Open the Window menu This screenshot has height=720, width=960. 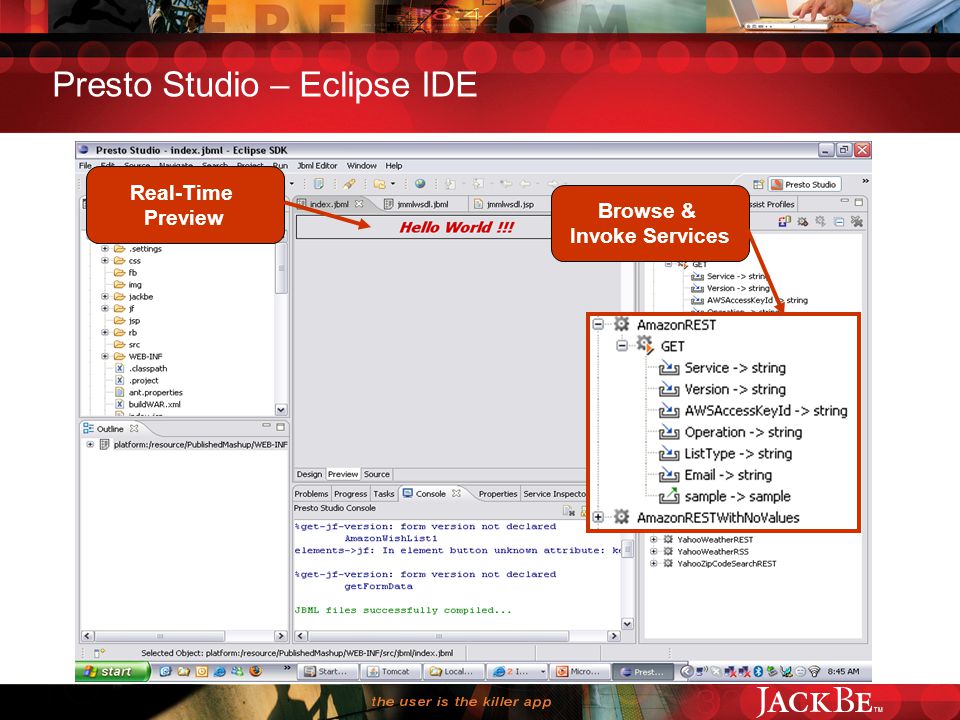click(x=361, y=166)
